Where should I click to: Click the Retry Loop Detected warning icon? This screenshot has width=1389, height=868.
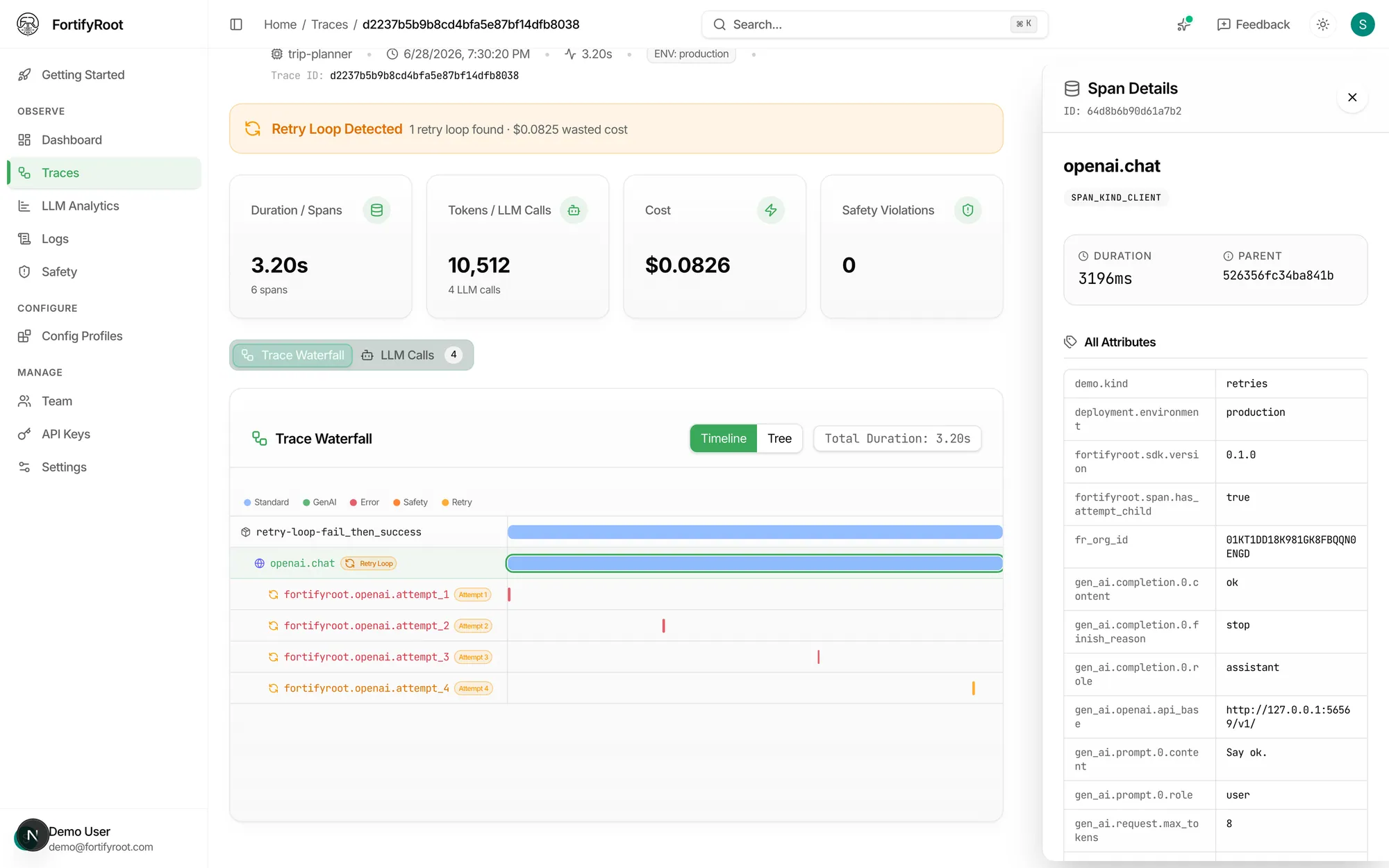click(x=253, y=129)
